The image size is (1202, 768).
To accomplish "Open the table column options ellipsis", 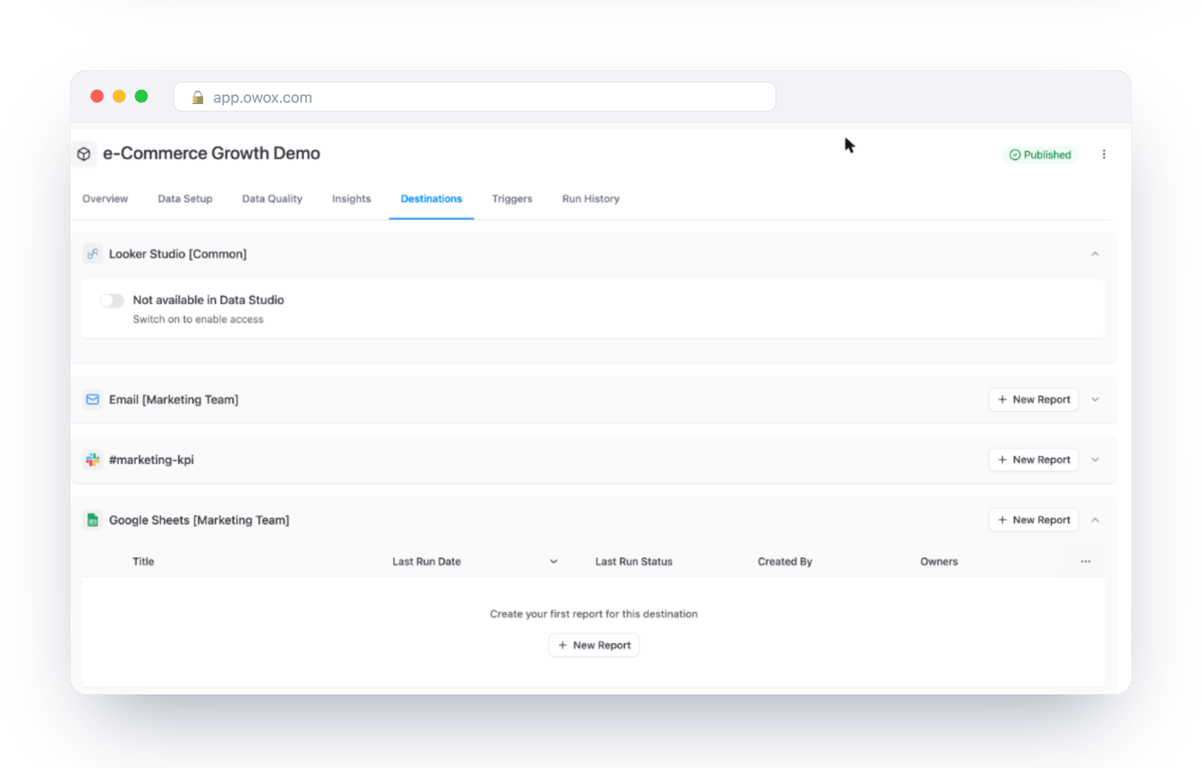I will [1086, 562].
